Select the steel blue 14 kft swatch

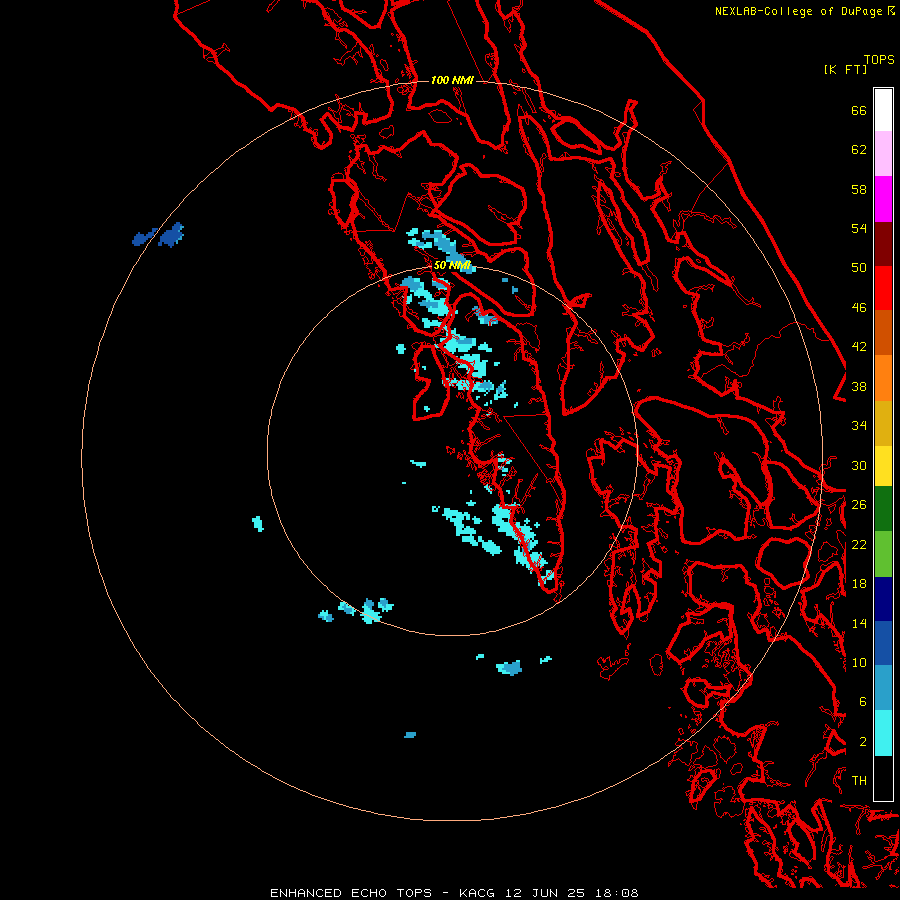(883, 688)
